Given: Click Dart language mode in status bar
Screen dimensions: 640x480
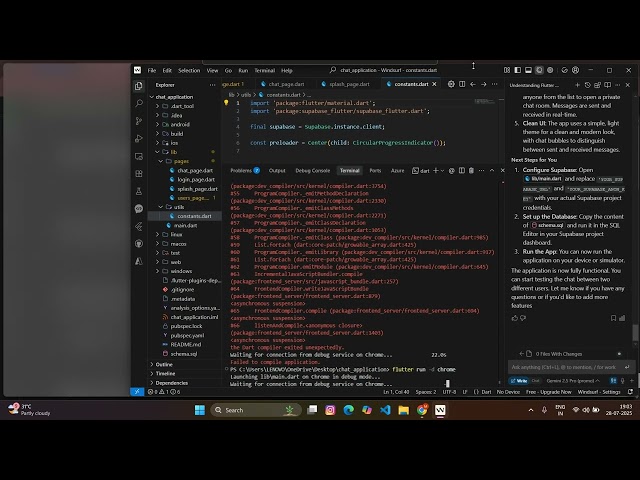Looking at the screenshot, I should point(487,392).
